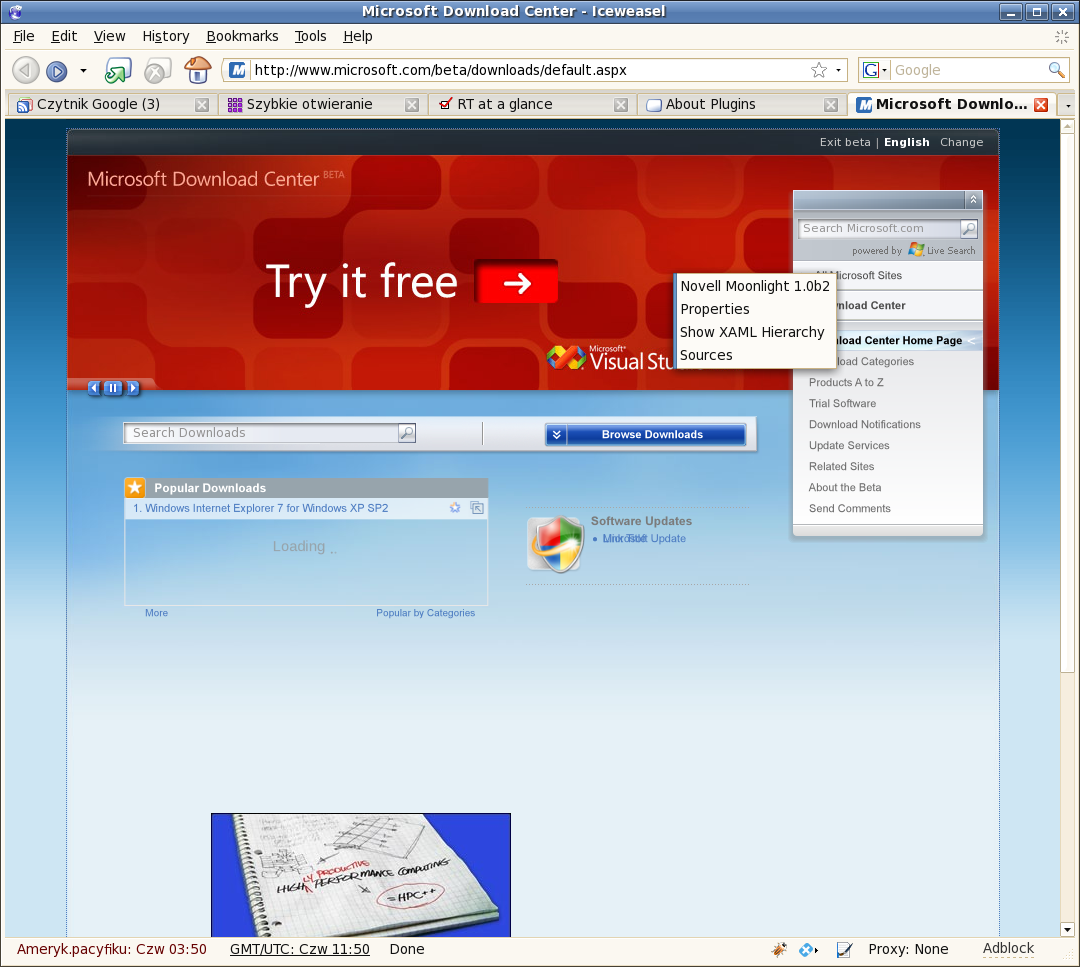
Task: Open the address bar history dropdown
Action: pos(838,70)
